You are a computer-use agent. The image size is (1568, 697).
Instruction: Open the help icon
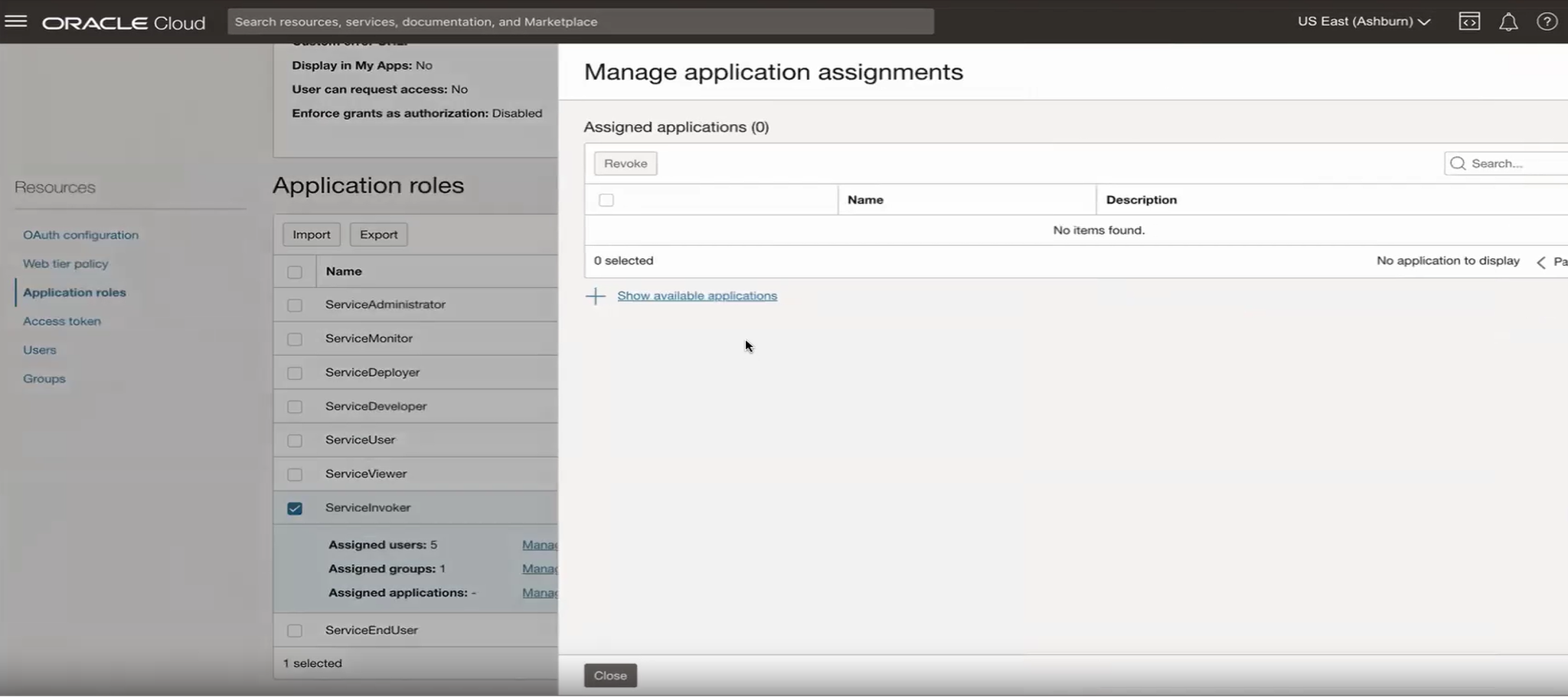point(1548,21)
